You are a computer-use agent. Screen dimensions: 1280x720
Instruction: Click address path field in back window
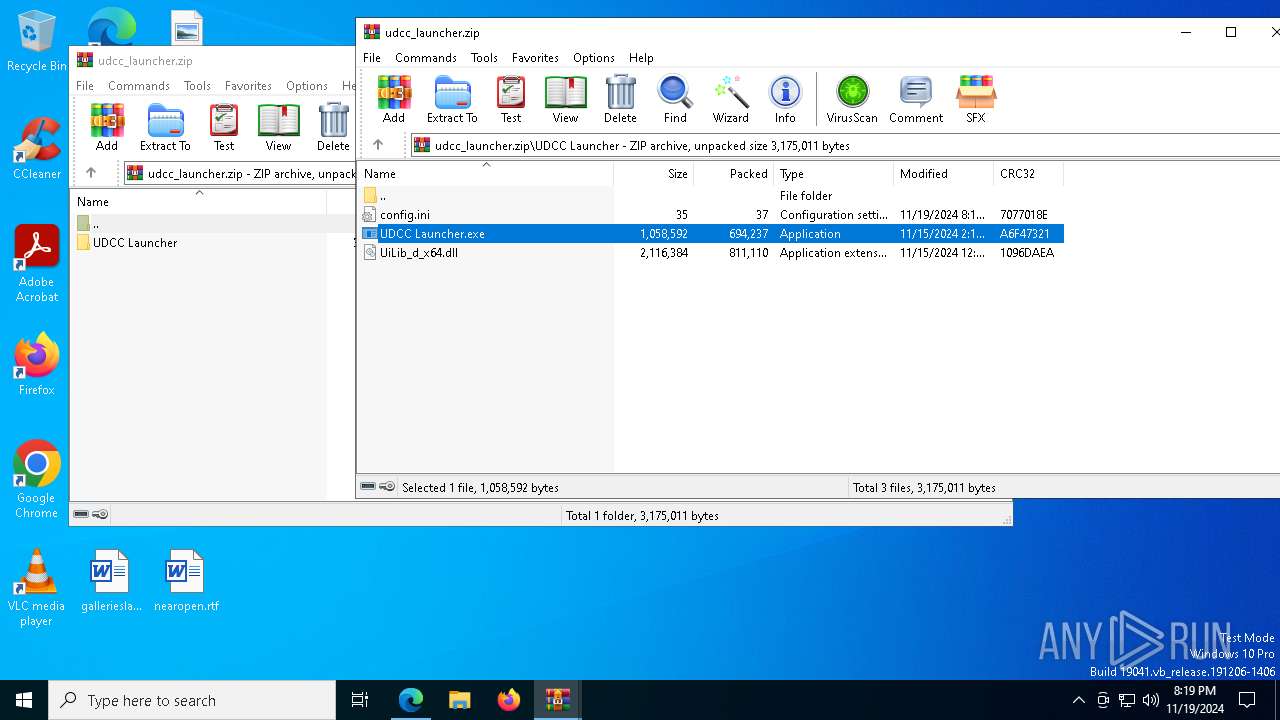click(x=240, y=173)
